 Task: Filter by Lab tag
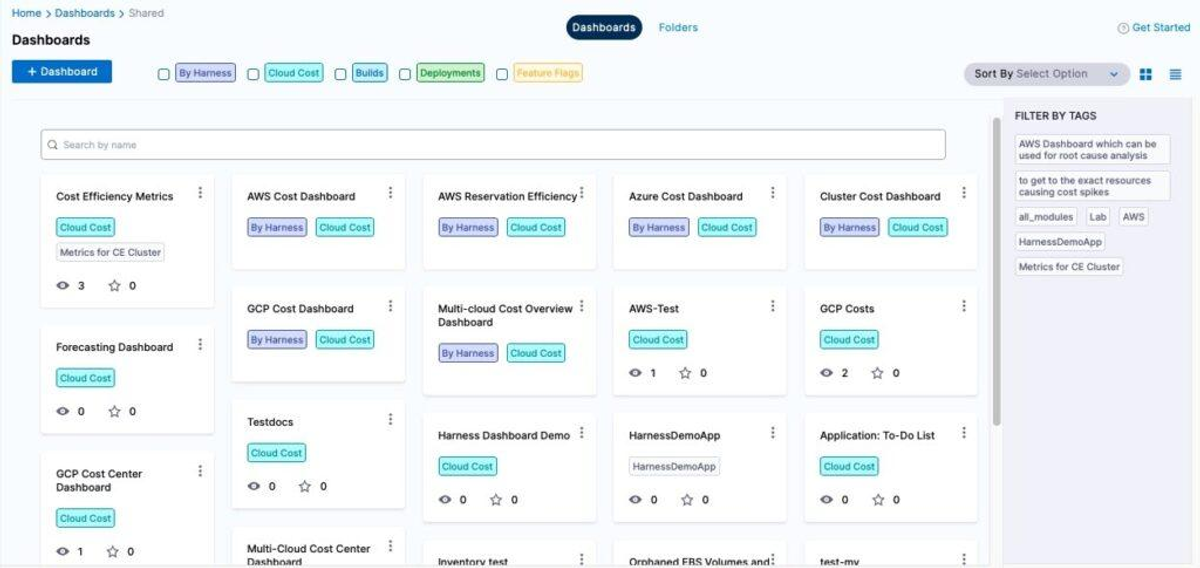pyautogui.click(x=1098, y=216)
